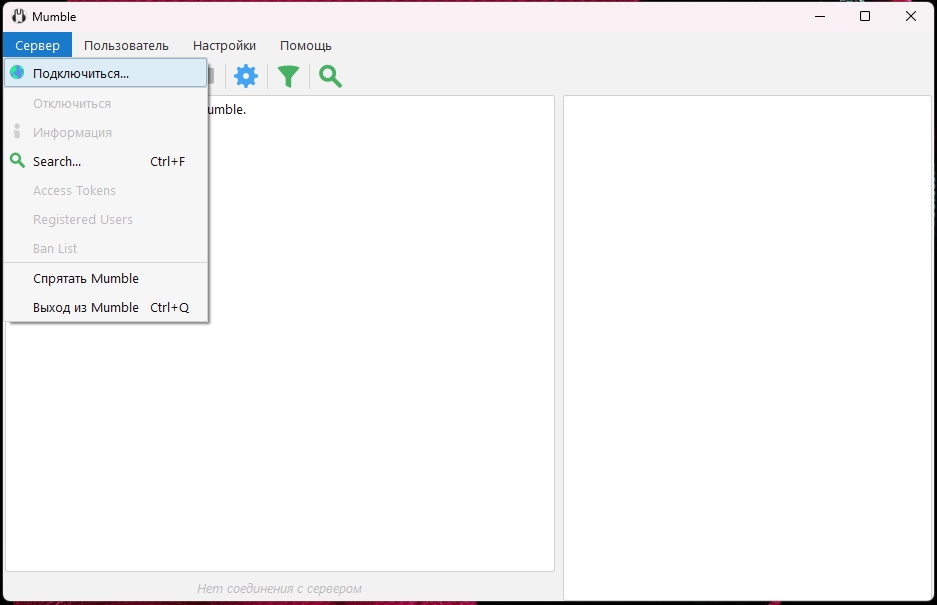Viewport: 937px width, 605px height.
Task: Choose Search... menu entry
Action: (106, 161)
